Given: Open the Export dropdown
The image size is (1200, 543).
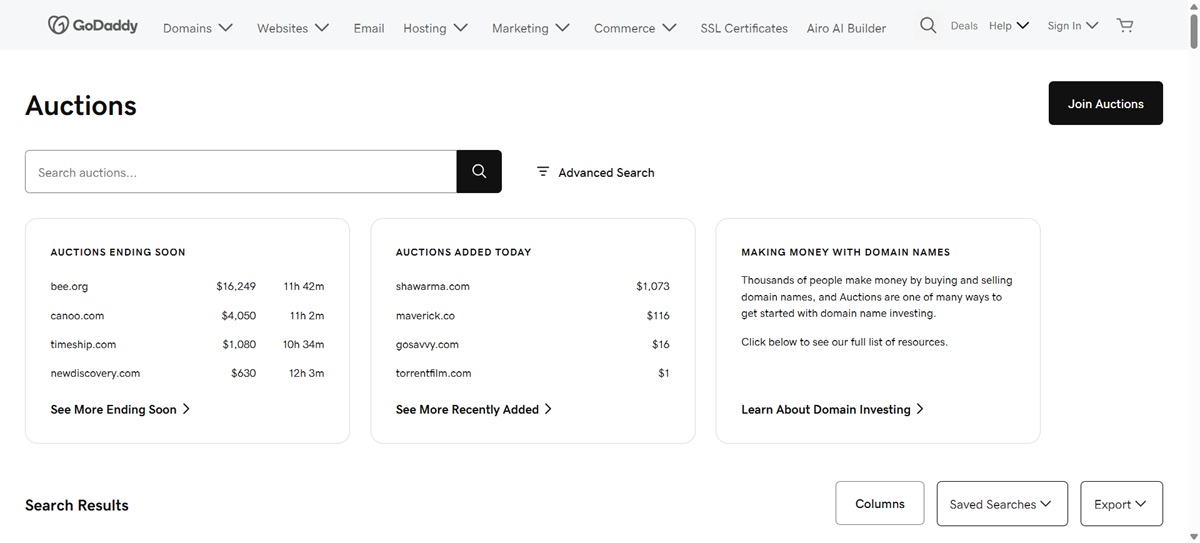Looking at the screenshot, I should [1122, 504].
